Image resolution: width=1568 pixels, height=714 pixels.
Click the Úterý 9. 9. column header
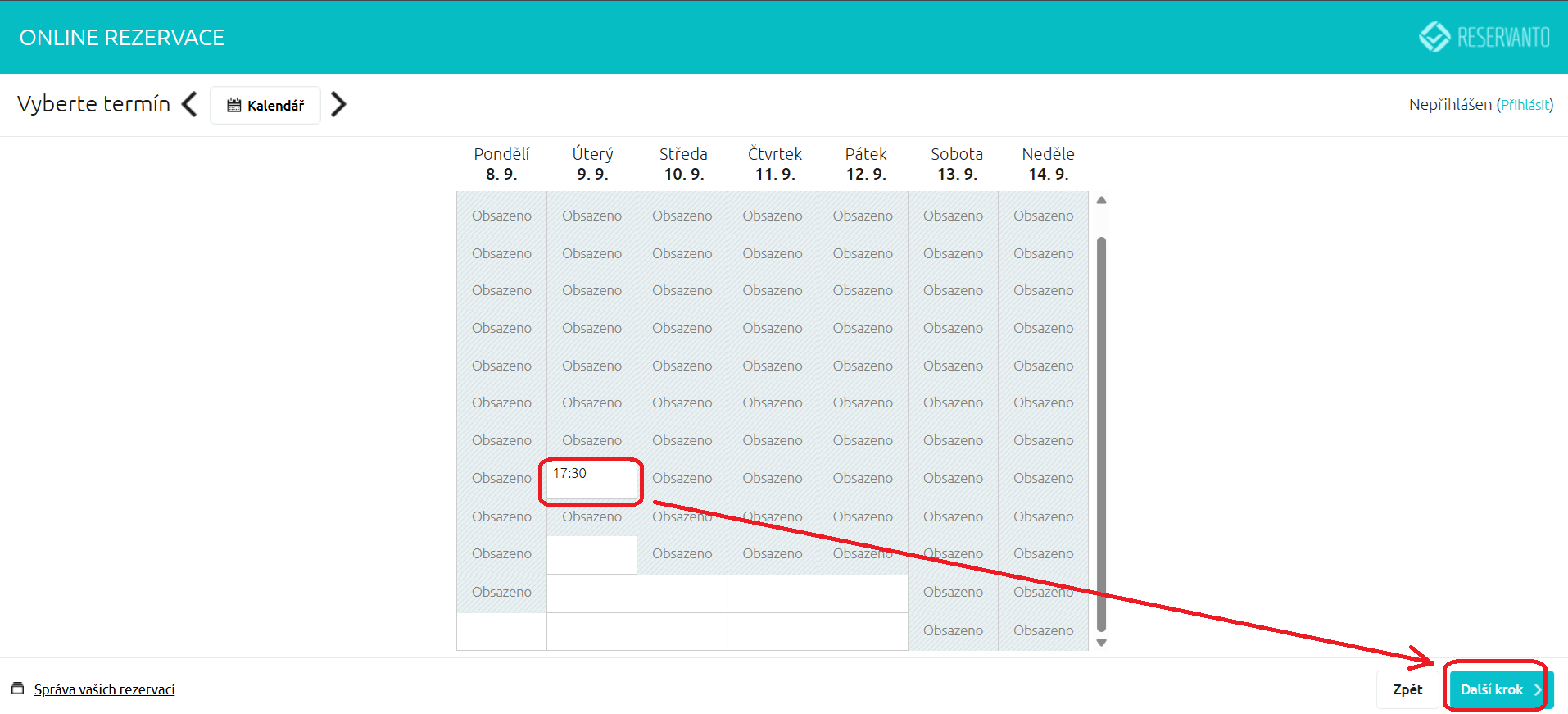[x=592, y=163]
